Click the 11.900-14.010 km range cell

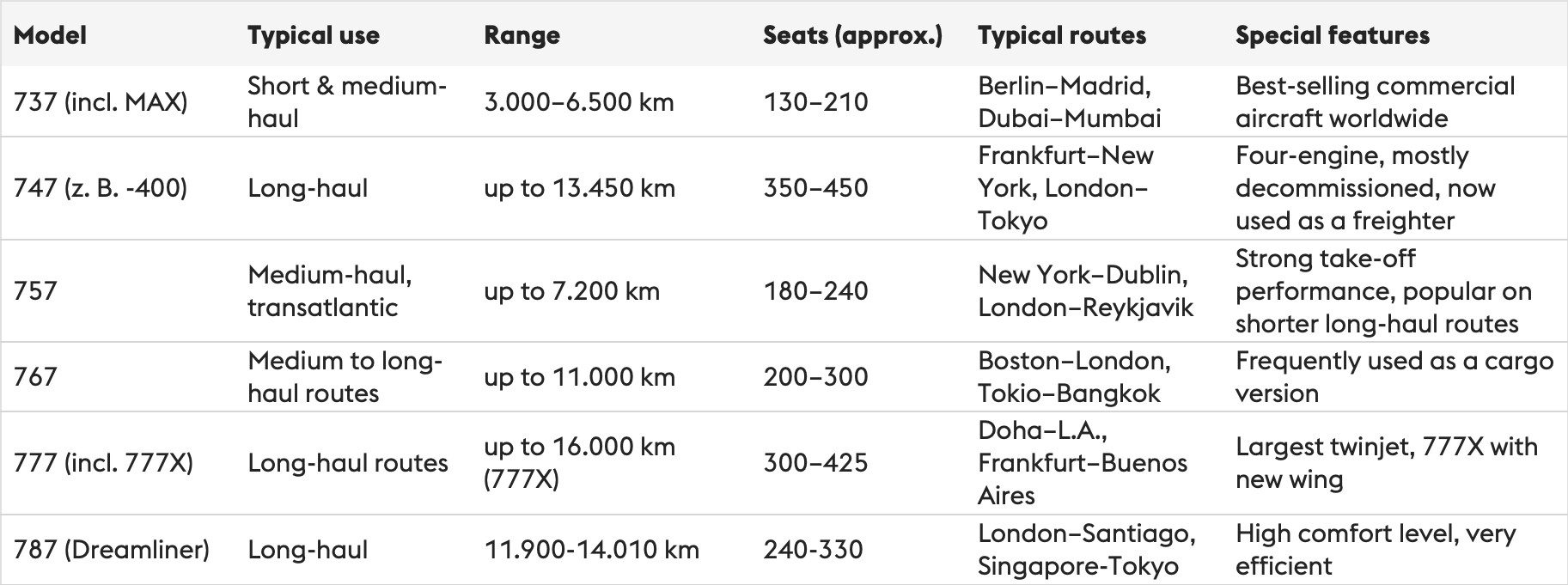591,550
